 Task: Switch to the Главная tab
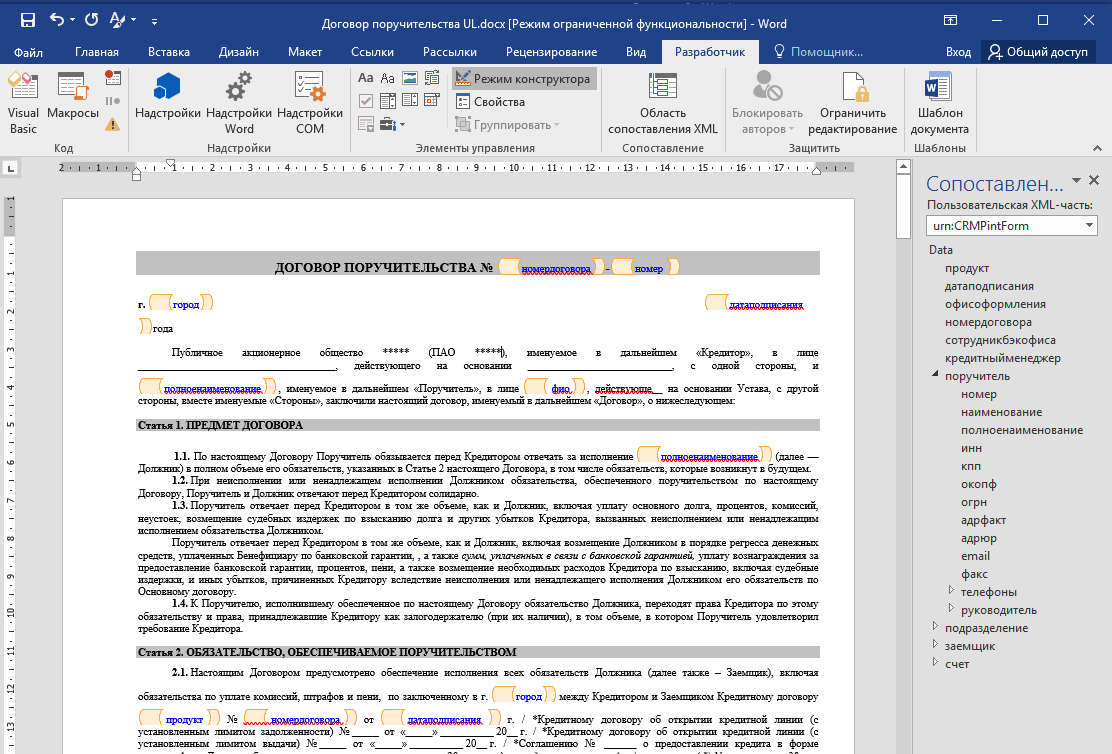coord(97,52)
